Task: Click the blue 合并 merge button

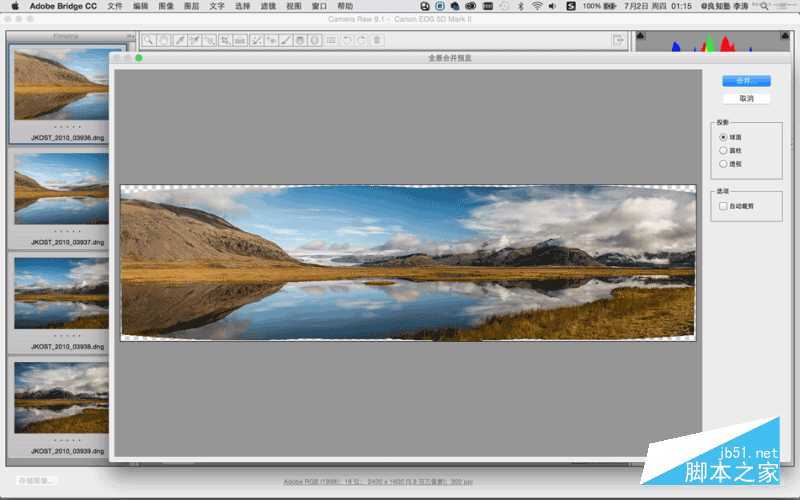Action: click(x=746, y=81)
